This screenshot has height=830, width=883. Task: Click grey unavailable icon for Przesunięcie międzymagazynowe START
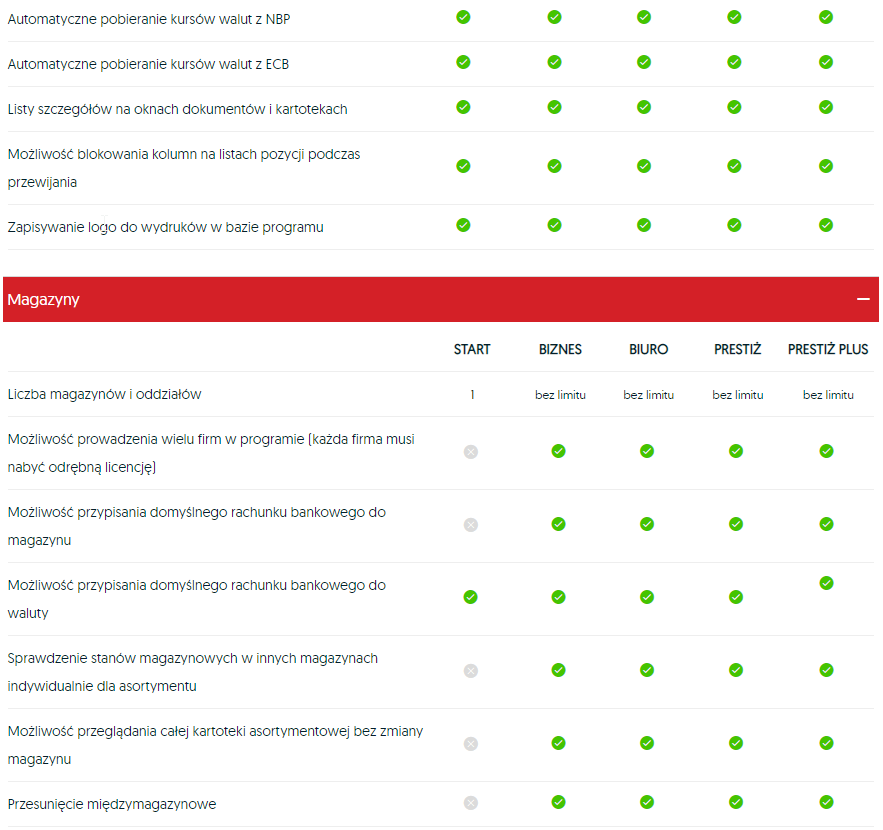471,803
